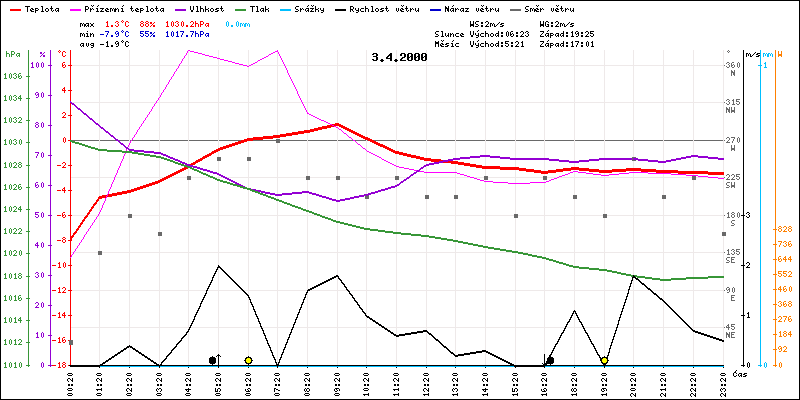Click the yellow sunset marker near 19:20
The height and width of the screenshot is (400, 800).
pyautogui.click(x=605, y=360)
